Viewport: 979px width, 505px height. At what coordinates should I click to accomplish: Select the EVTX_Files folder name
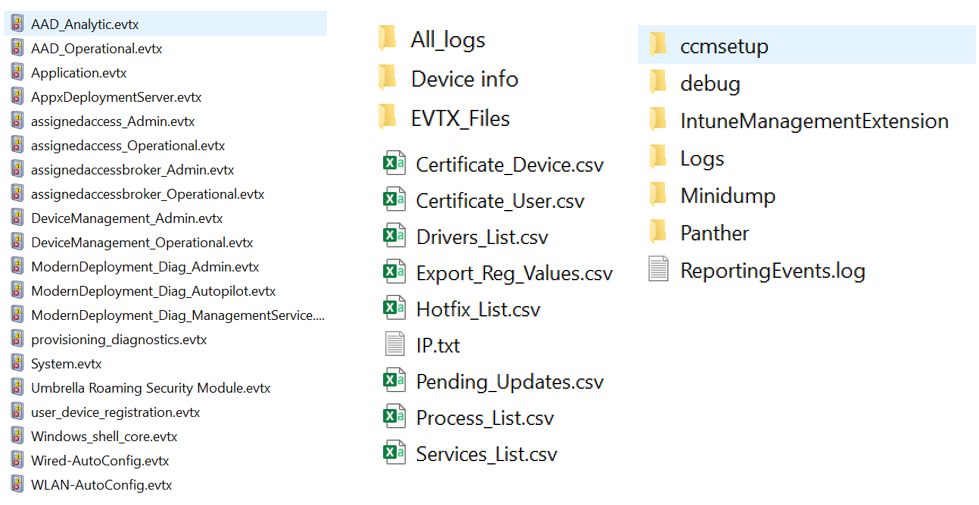point(461,119)
